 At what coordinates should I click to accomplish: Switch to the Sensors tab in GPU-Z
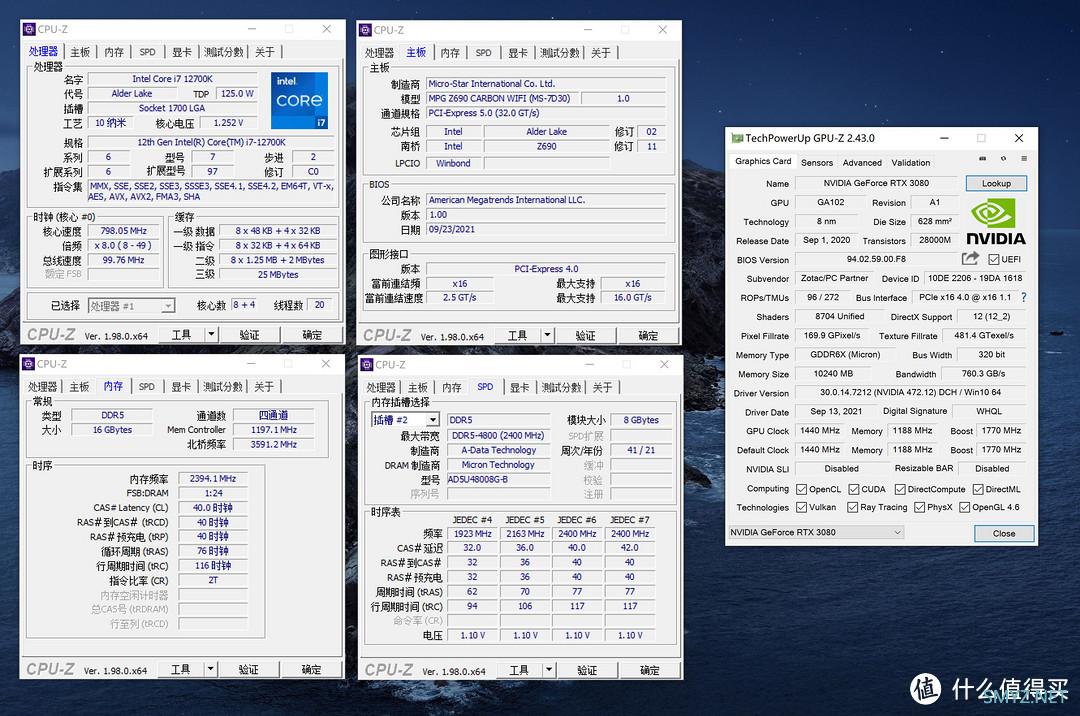(x=817, y=162)
